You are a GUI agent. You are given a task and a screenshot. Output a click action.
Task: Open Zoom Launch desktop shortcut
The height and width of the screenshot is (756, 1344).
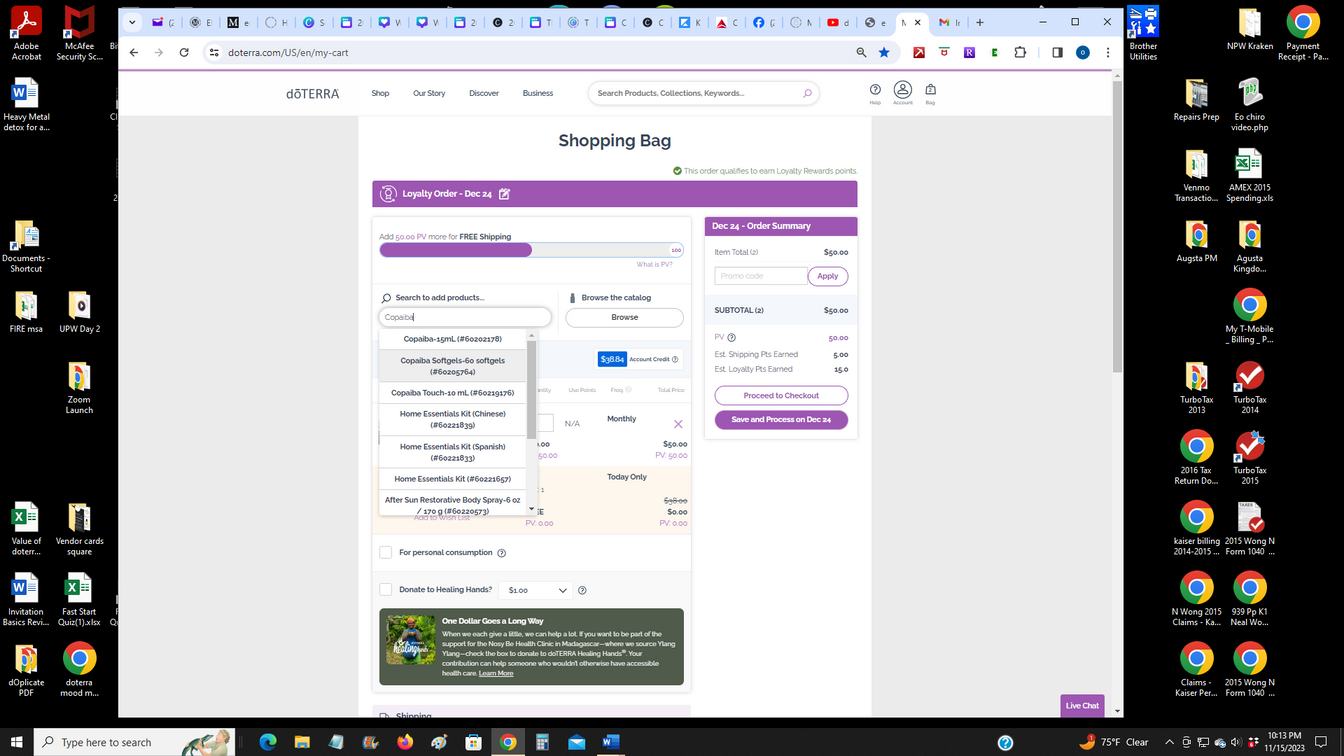(x=79, y=389)
